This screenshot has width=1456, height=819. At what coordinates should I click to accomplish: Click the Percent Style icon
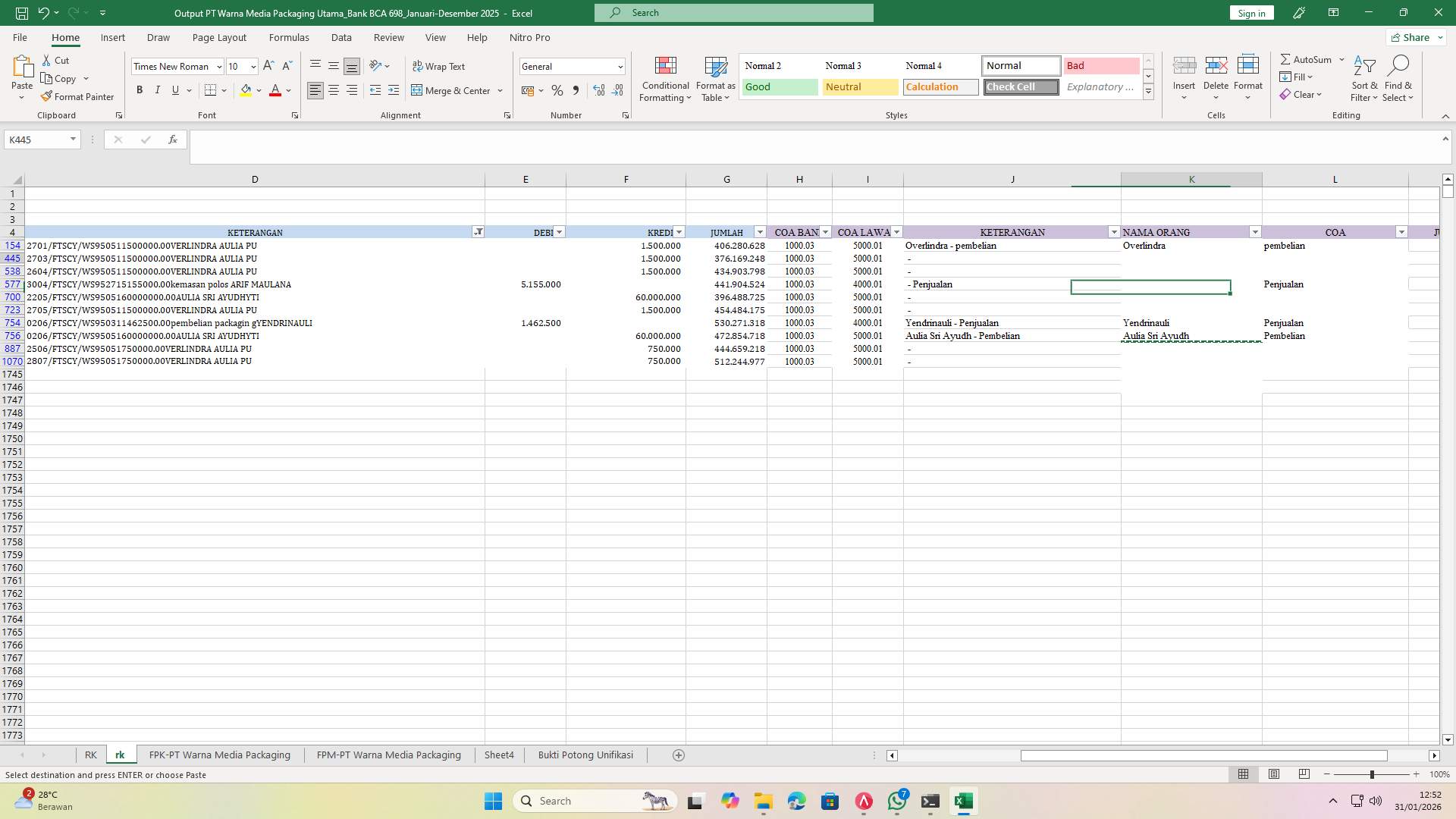click(x=557, y=90)
